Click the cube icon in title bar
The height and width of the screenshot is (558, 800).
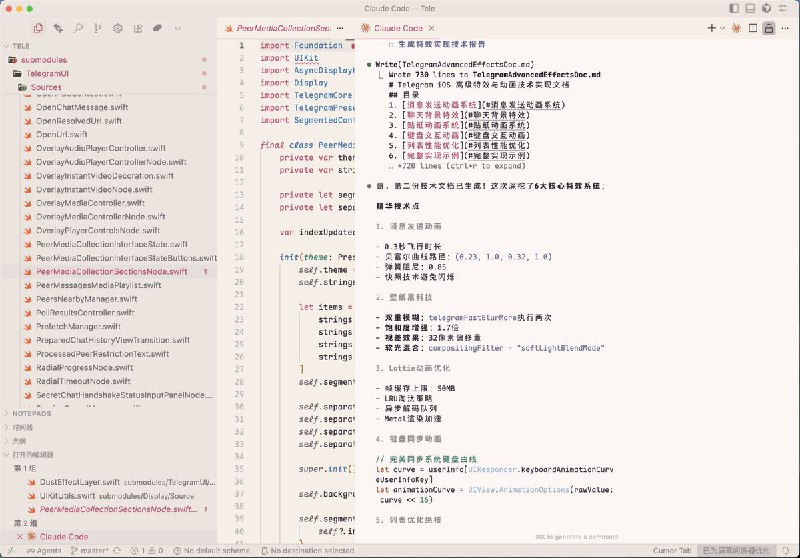[766, 8]
